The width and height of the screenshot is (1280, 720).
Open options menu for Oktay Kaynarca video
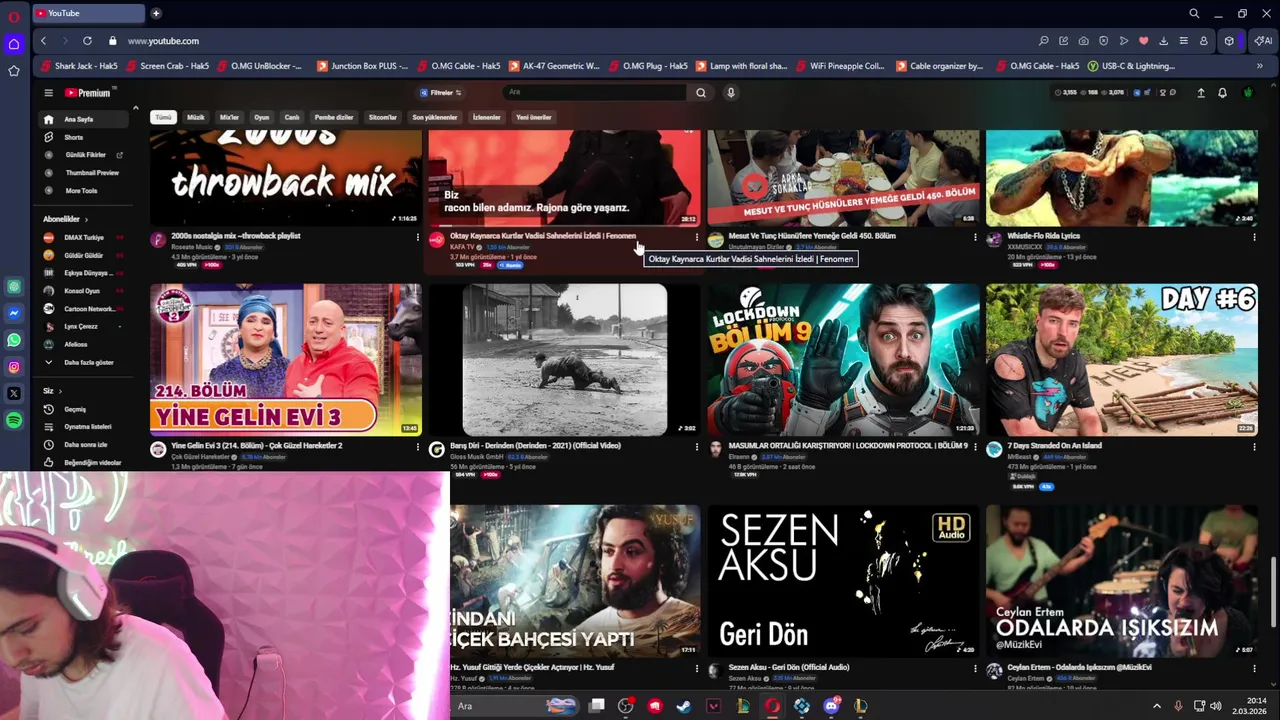click(x=696, y=237)
